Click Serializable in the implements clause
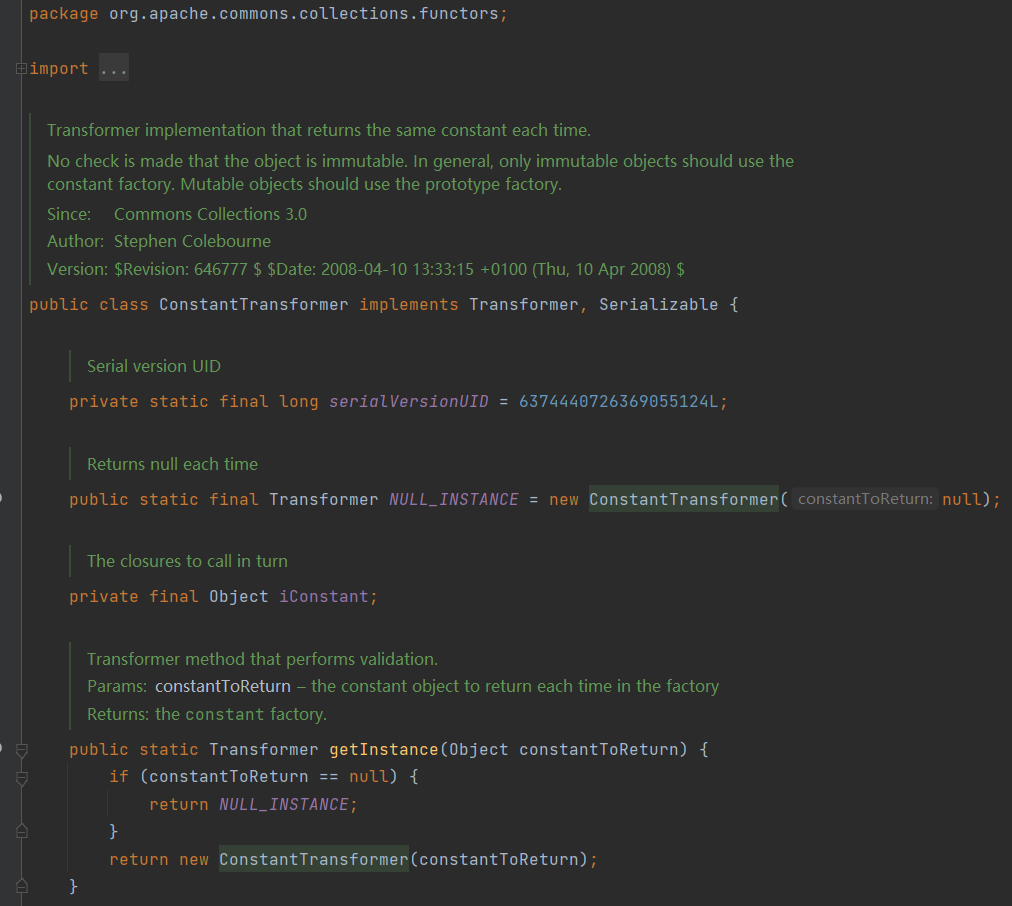 658,305
